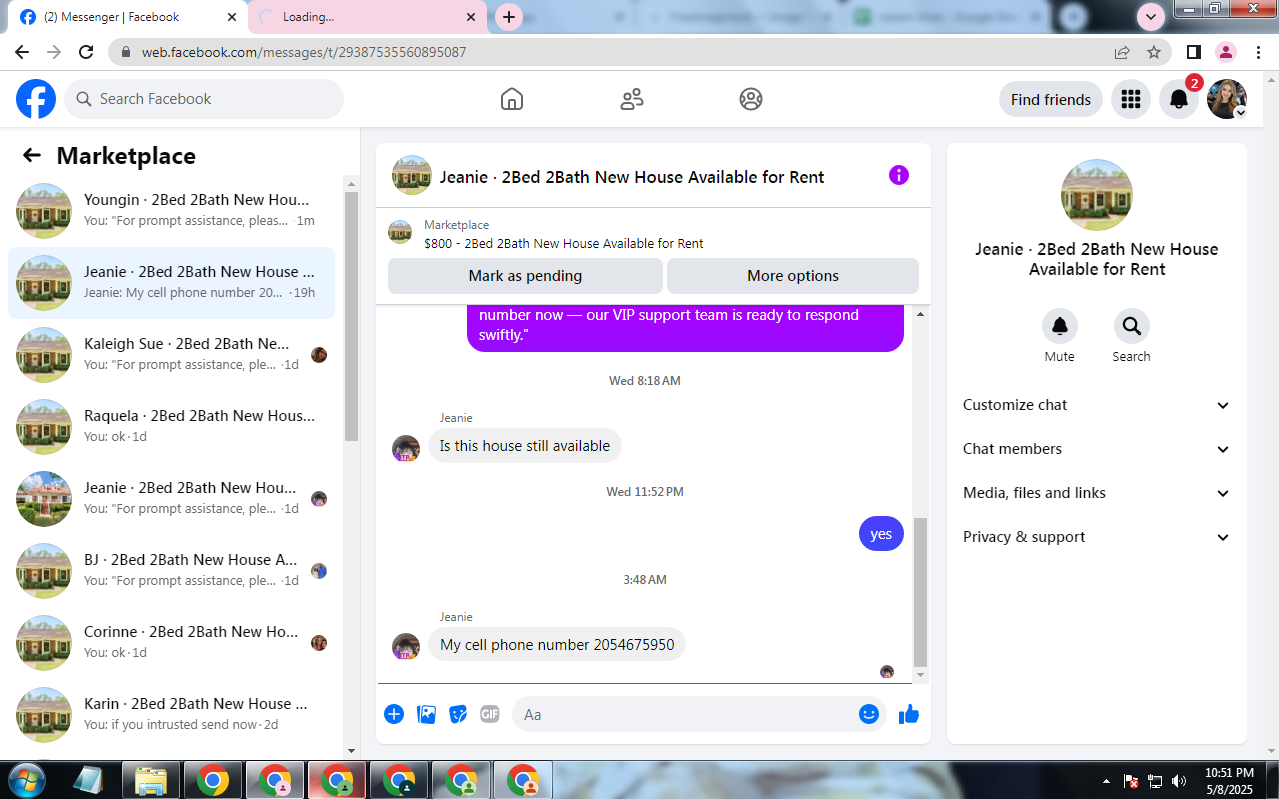
Task: Open the notifications bell with badge
Action: (1179, 99)
